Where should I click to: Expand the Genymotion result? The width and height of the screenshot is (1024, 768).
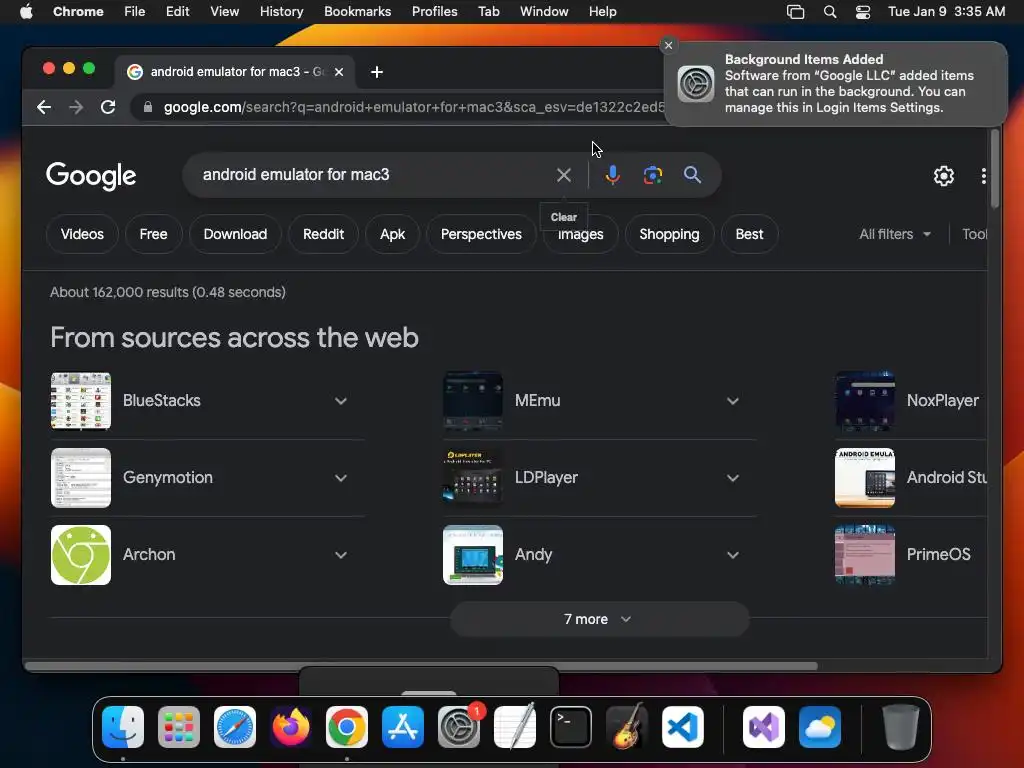tap(341, 478)
